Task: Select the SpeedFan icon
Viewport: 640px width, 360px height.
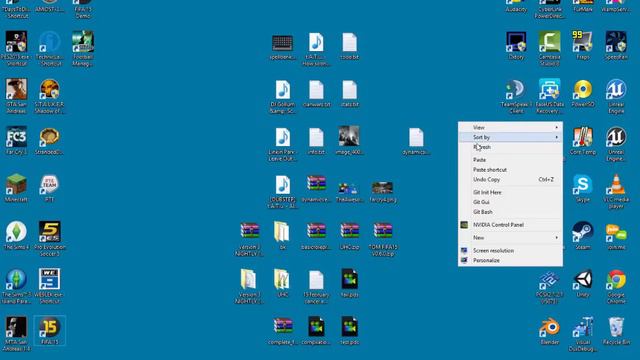Action: pos(616,45)
